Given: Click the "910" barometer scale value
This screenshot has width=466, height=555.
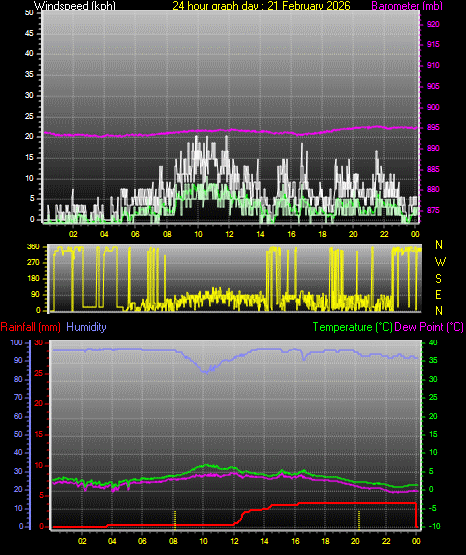Looking at the screenshot, I should (433, 65).
